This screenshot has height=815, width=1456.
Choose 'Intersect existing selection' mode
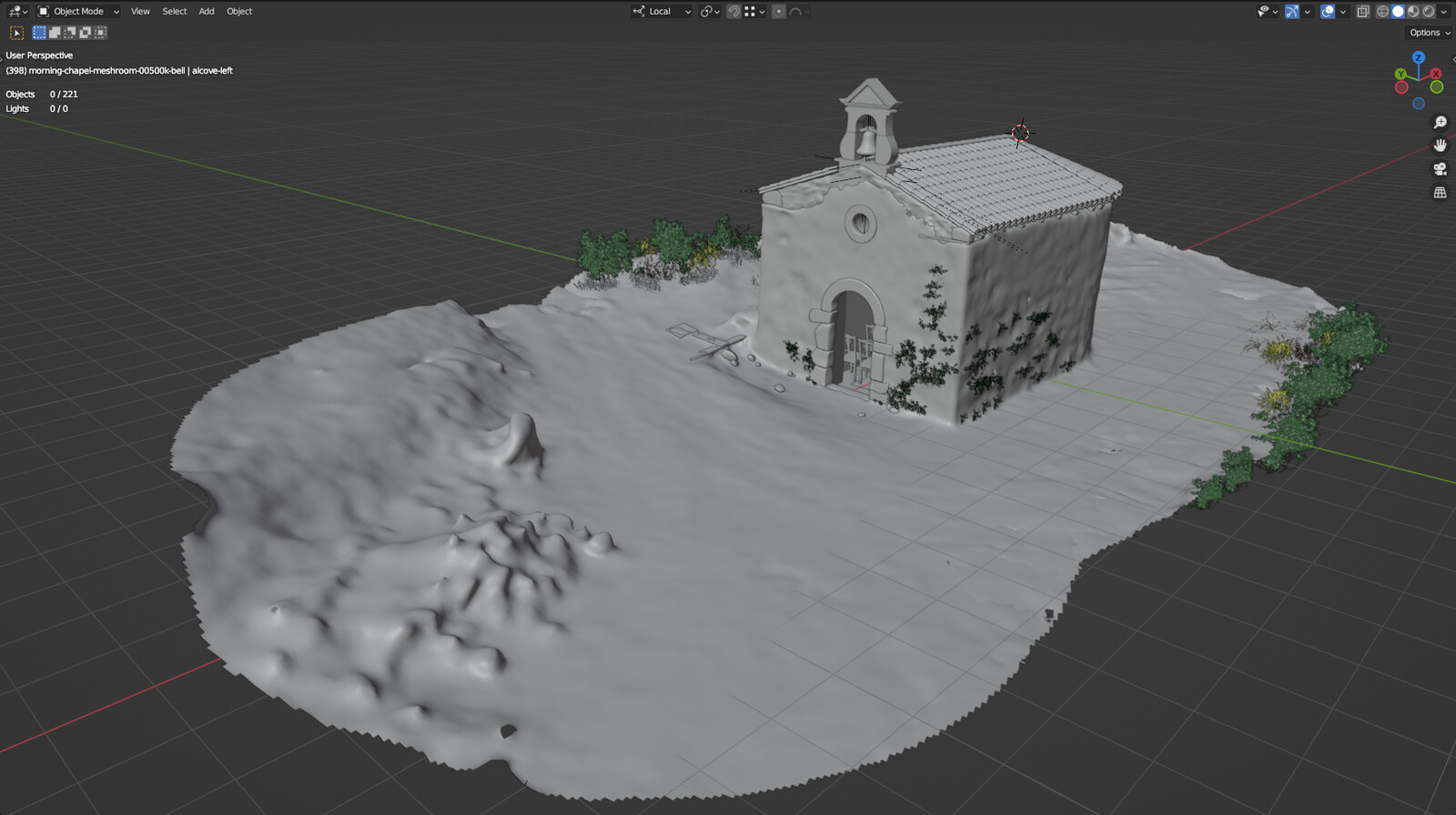click(x=101, y=33)
